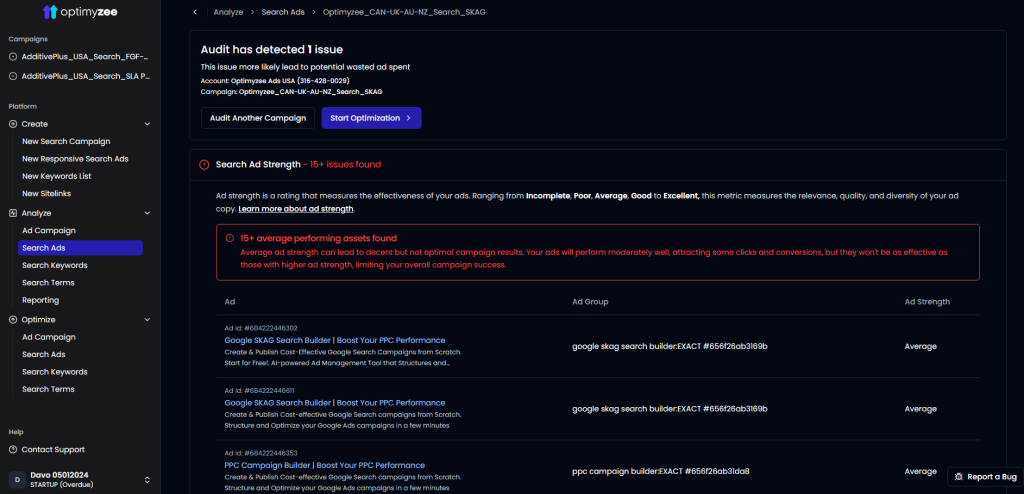Open Search Keywords under Analyze
Screen dimensions: 1024x494
click(54, 266)
